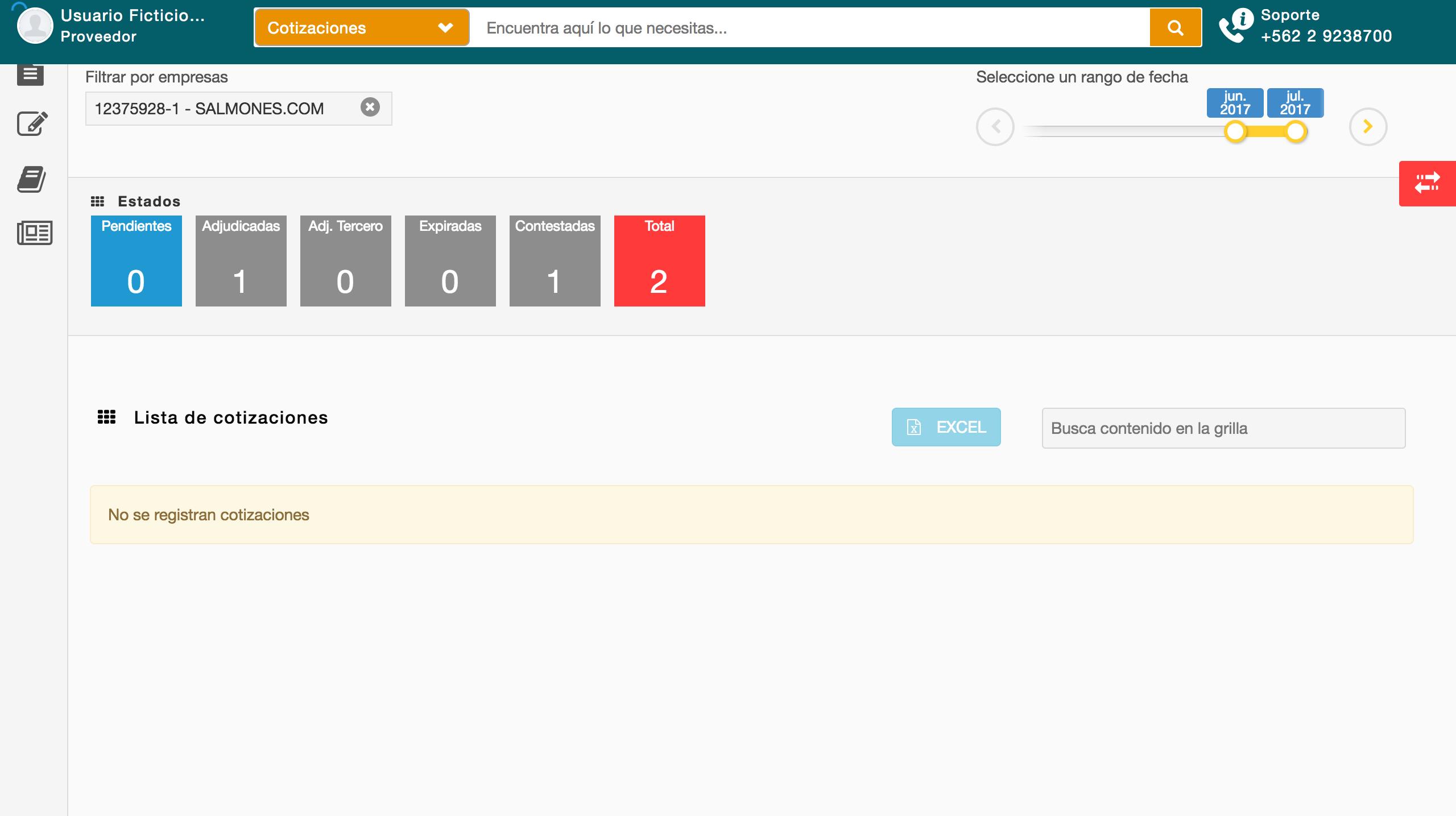Click the main top search input
Screen dimensions: 1456x816
point(813,28)
